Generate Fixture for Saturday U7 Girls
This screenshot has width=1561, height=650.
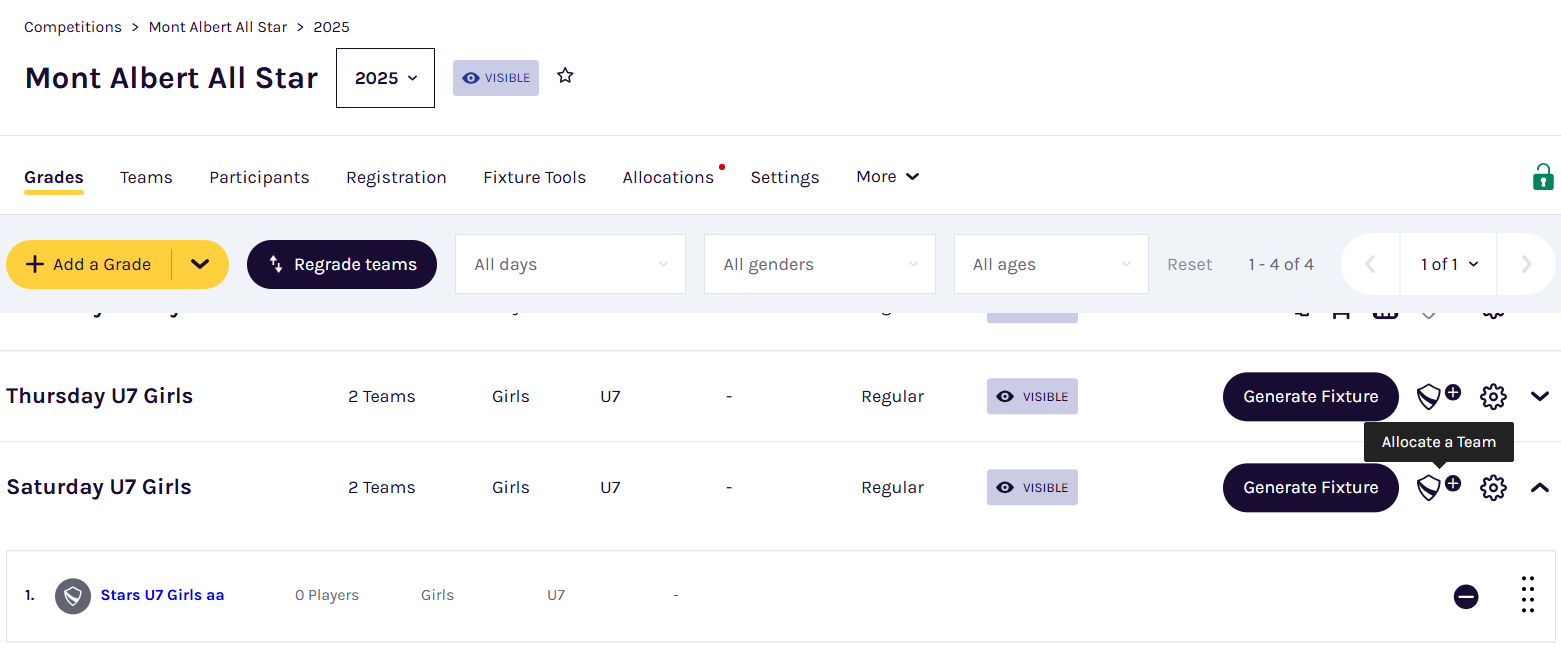[x=1310, y=487]
